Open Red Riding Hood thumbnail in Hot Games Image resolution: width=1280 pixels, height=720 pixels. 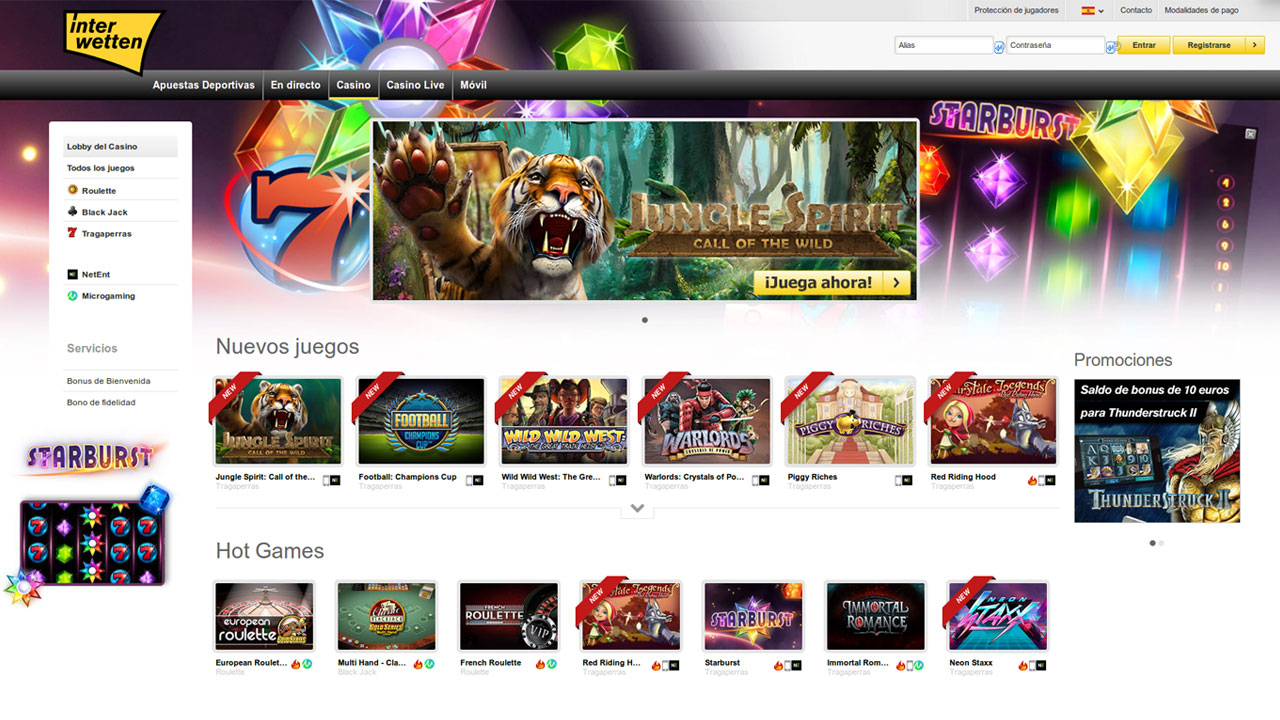(x=631, y=617)
